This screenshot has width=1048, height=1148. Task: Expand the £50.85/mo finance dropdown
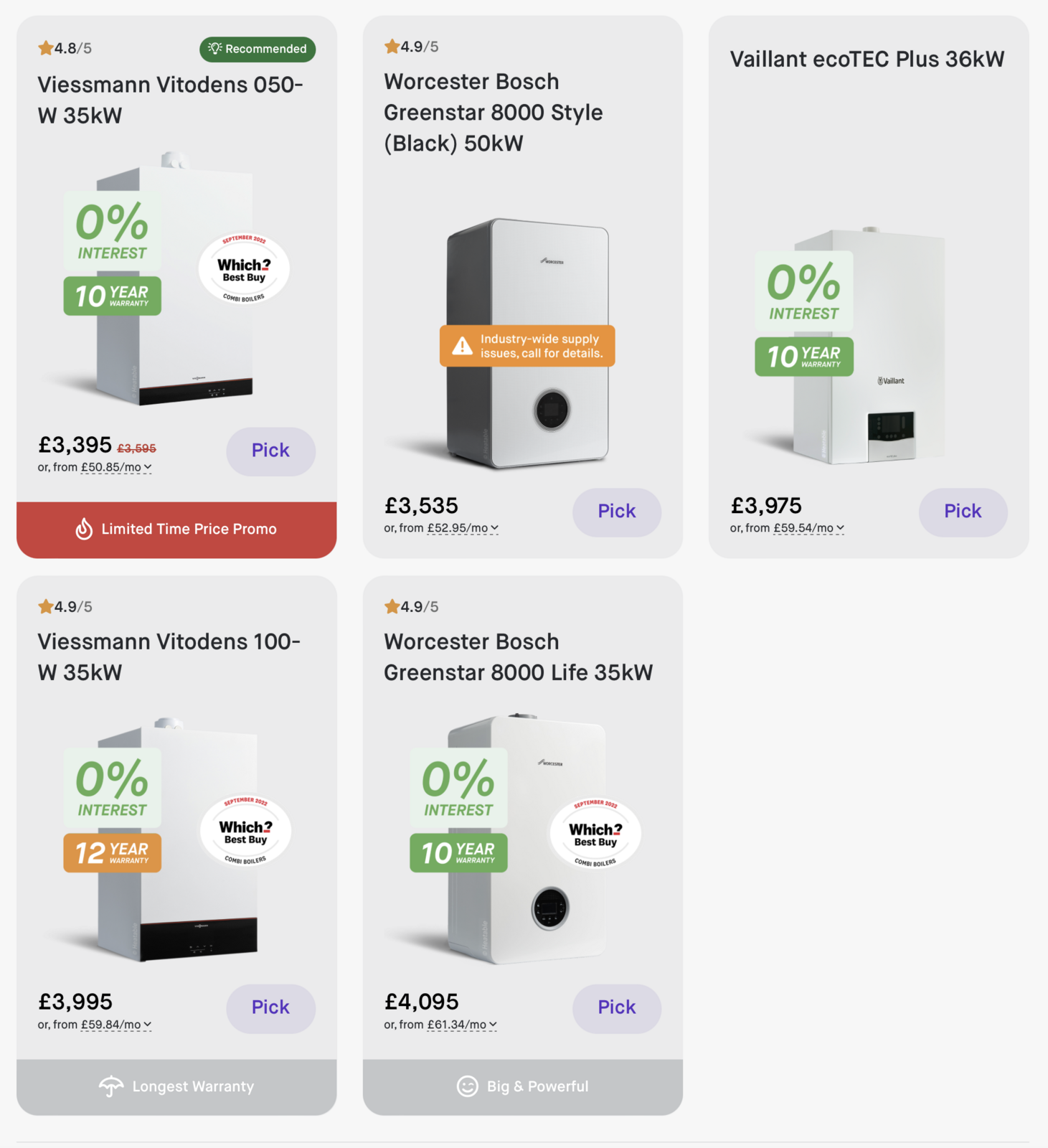pyautogui.click(x=116, y=467)
